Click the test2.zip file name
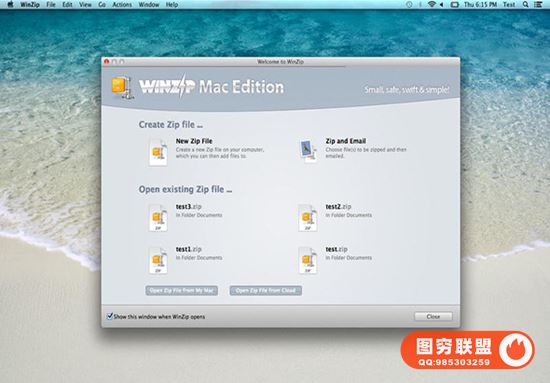Viewport: 550px width, 383px height. coord(338,207)
